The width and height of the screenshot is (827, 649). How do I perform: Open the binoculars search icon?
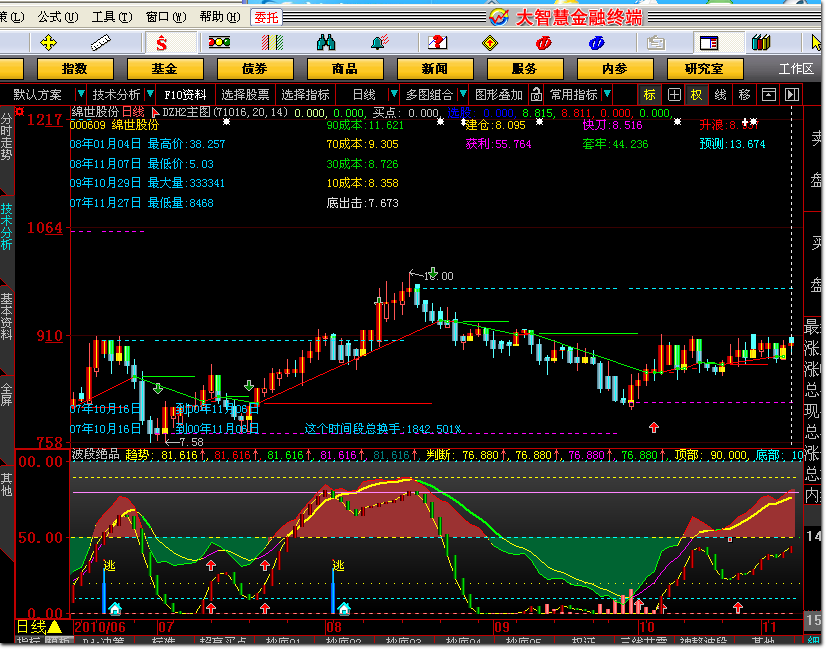click(326, 42)
